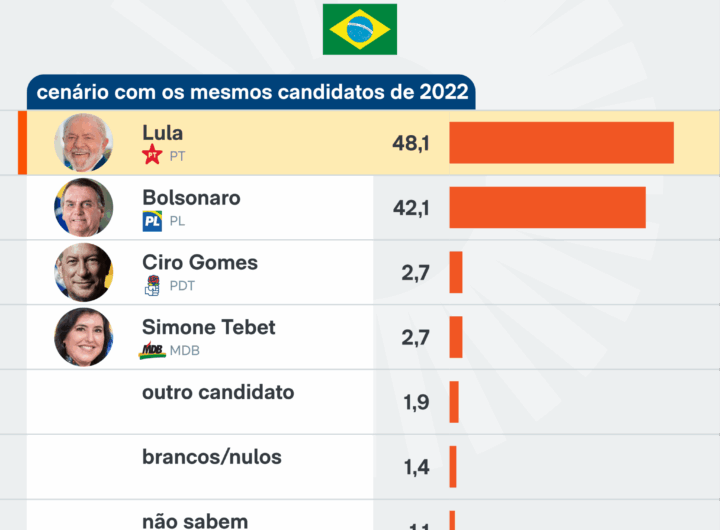
Task: Click the PL party logo
Action: pyautogui.click(x=152, y=221)
